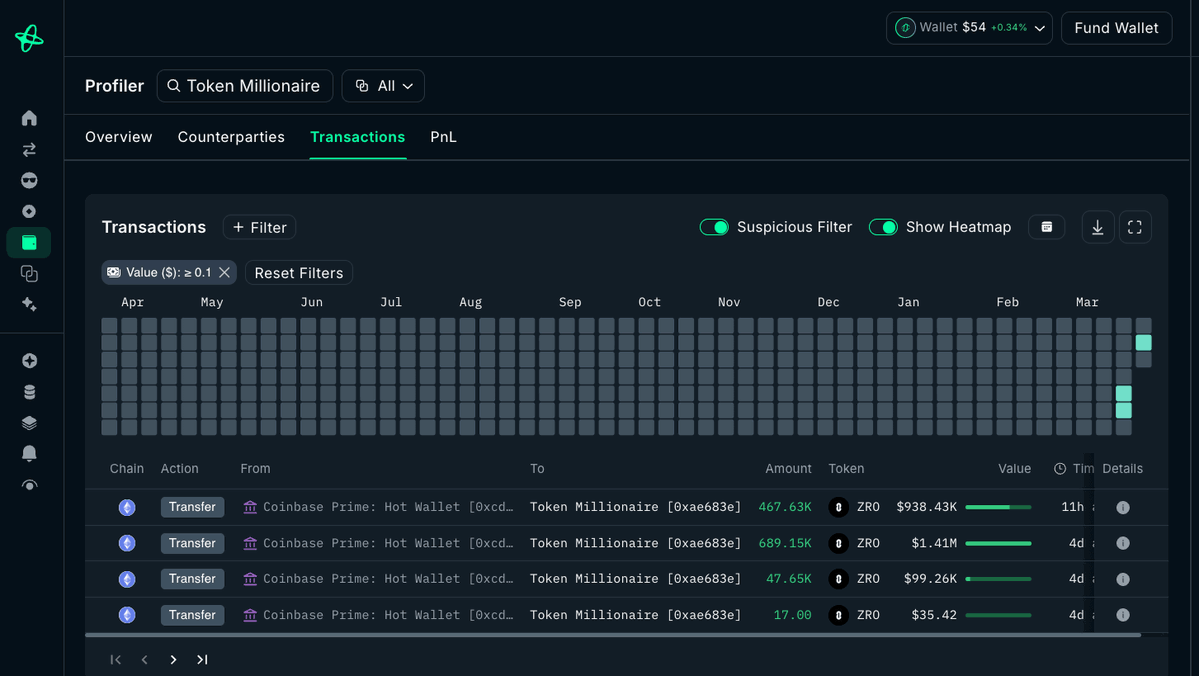Click the calendar icon beside Show Heatmap

click(1047, 227)
